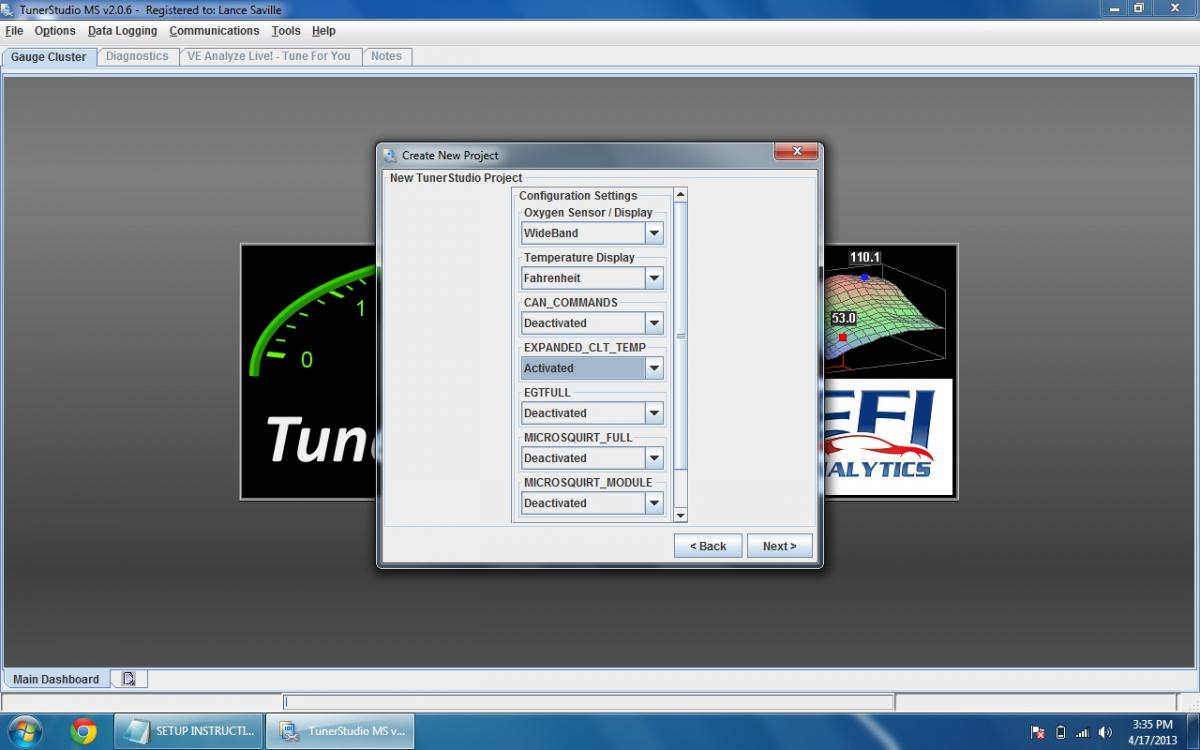Open the Data Logging menu
The image size is (1200, 750).
[122, 31]
